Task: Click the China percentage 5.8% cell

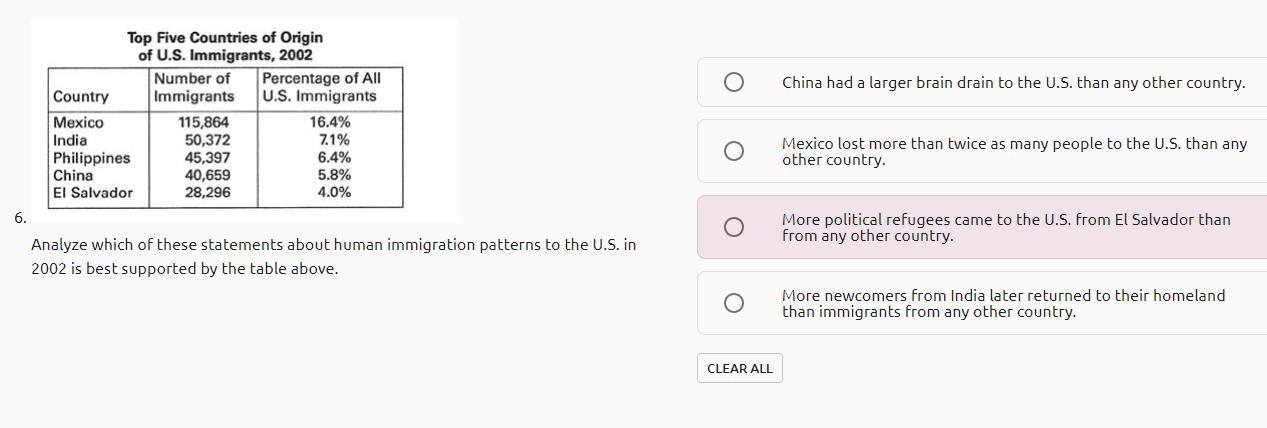Action: (334, 175)
